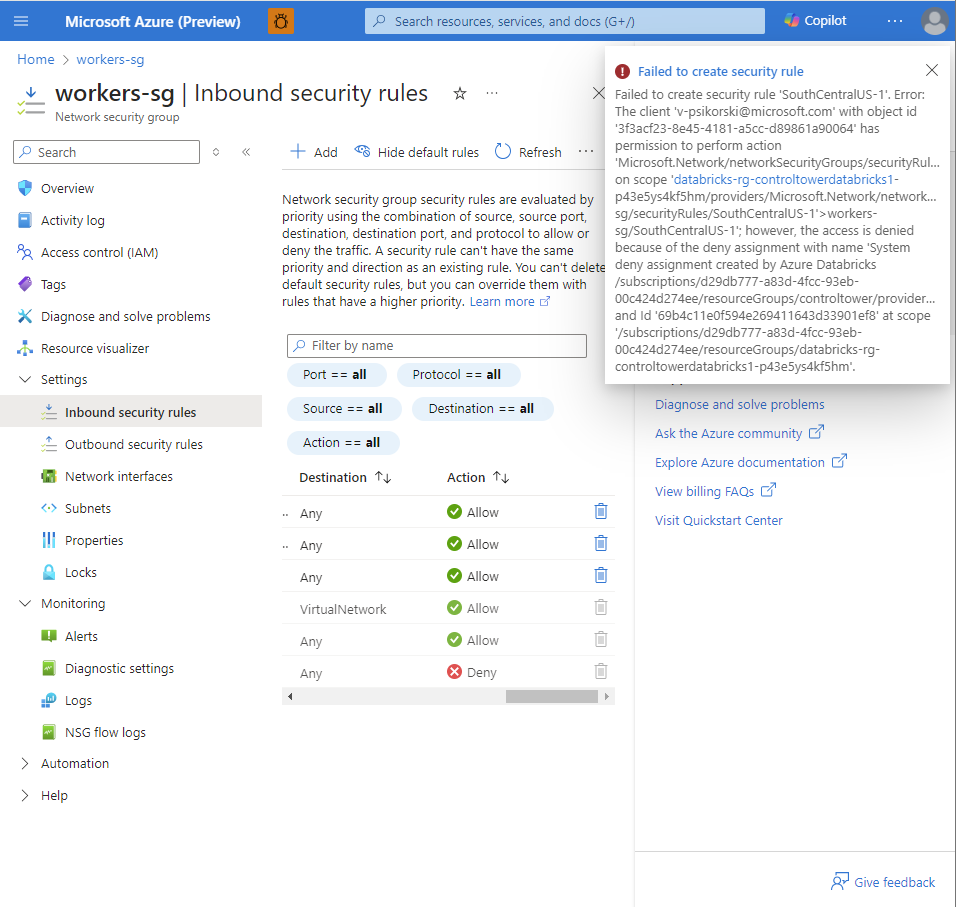Star workers-sg as a favorite
The image size is (956, 907).
[459, 93]
